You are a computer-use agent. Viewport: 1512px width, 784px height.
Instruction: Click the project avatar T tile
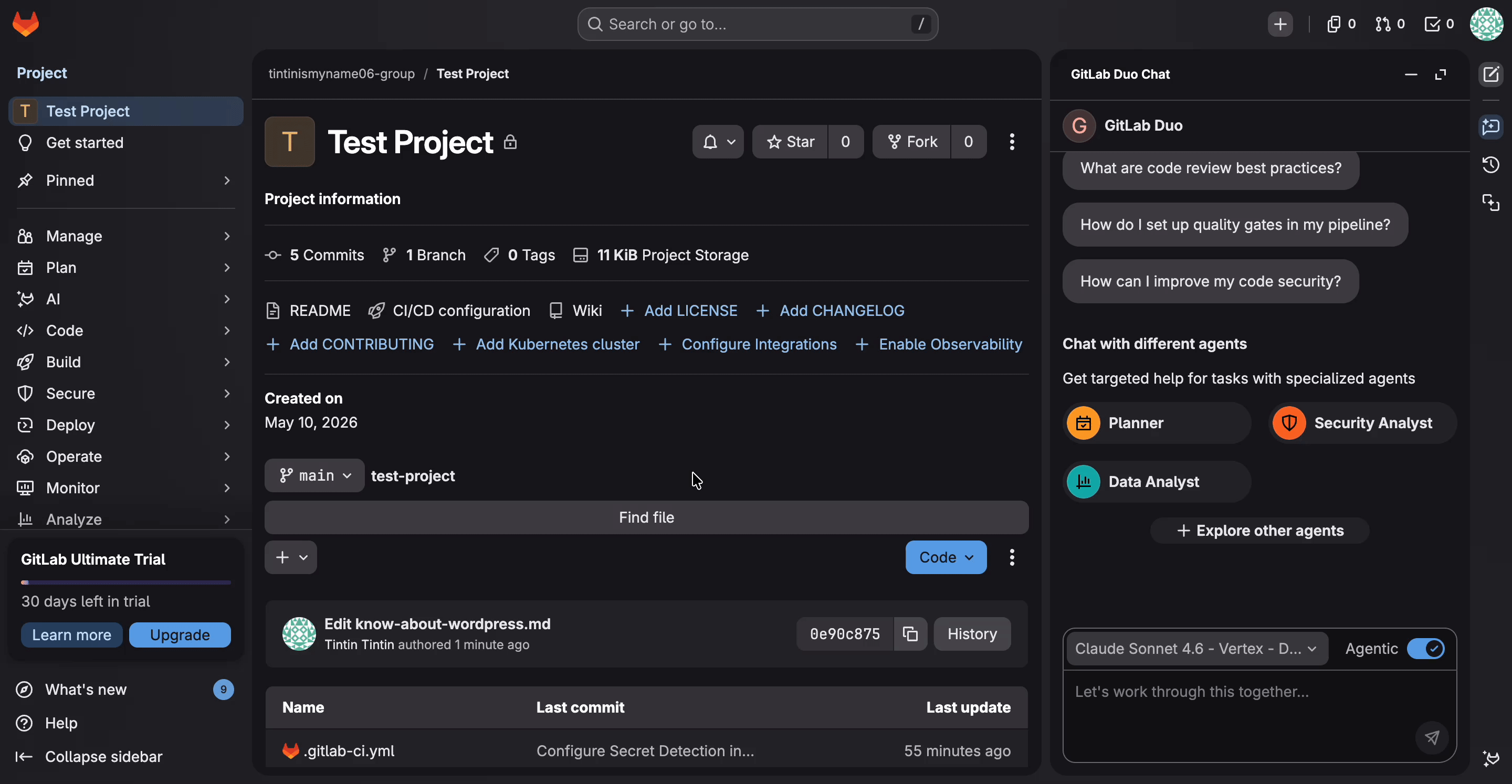(x=289, y=142)
